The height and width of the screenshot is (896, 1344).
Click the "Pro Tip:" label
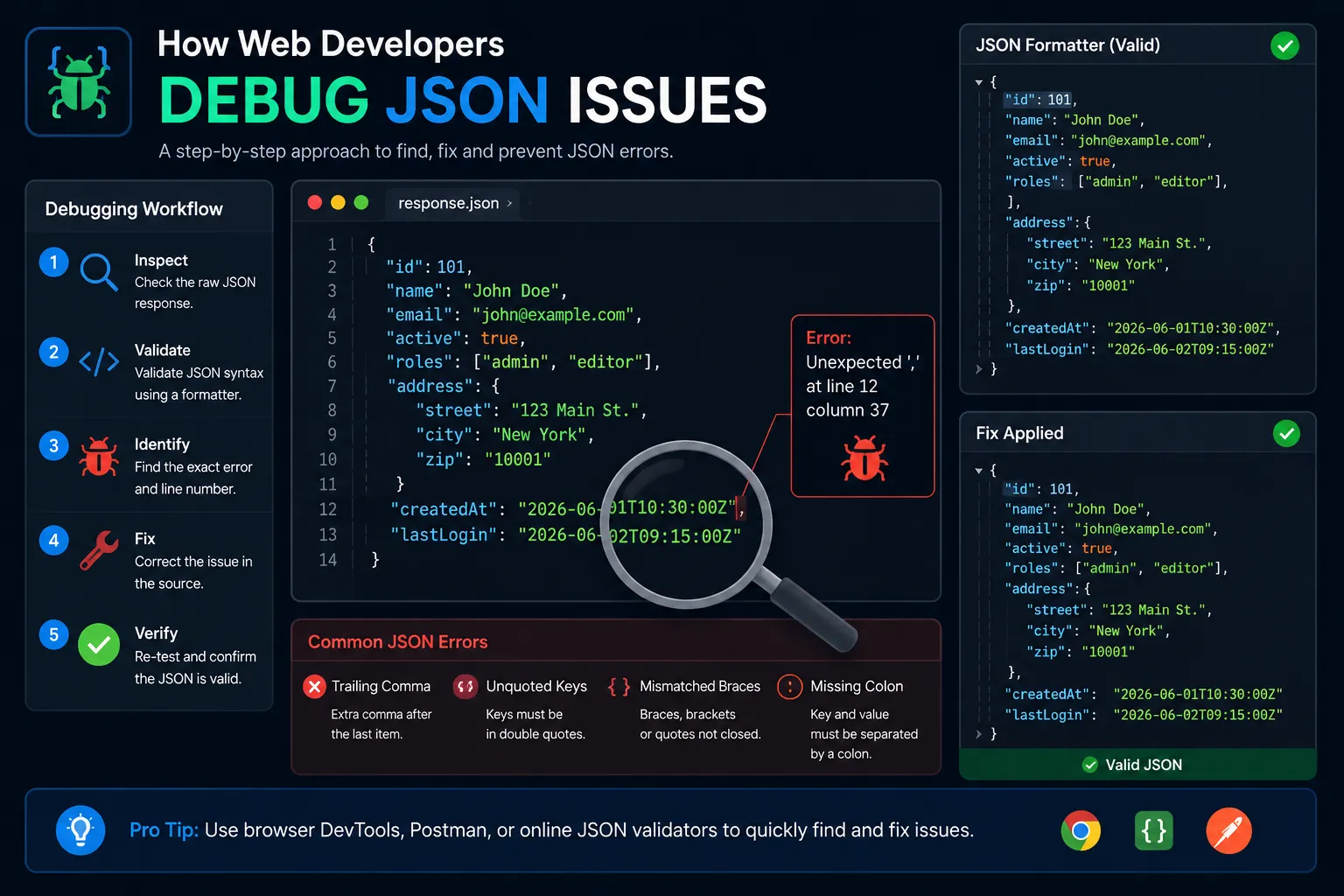164,830
